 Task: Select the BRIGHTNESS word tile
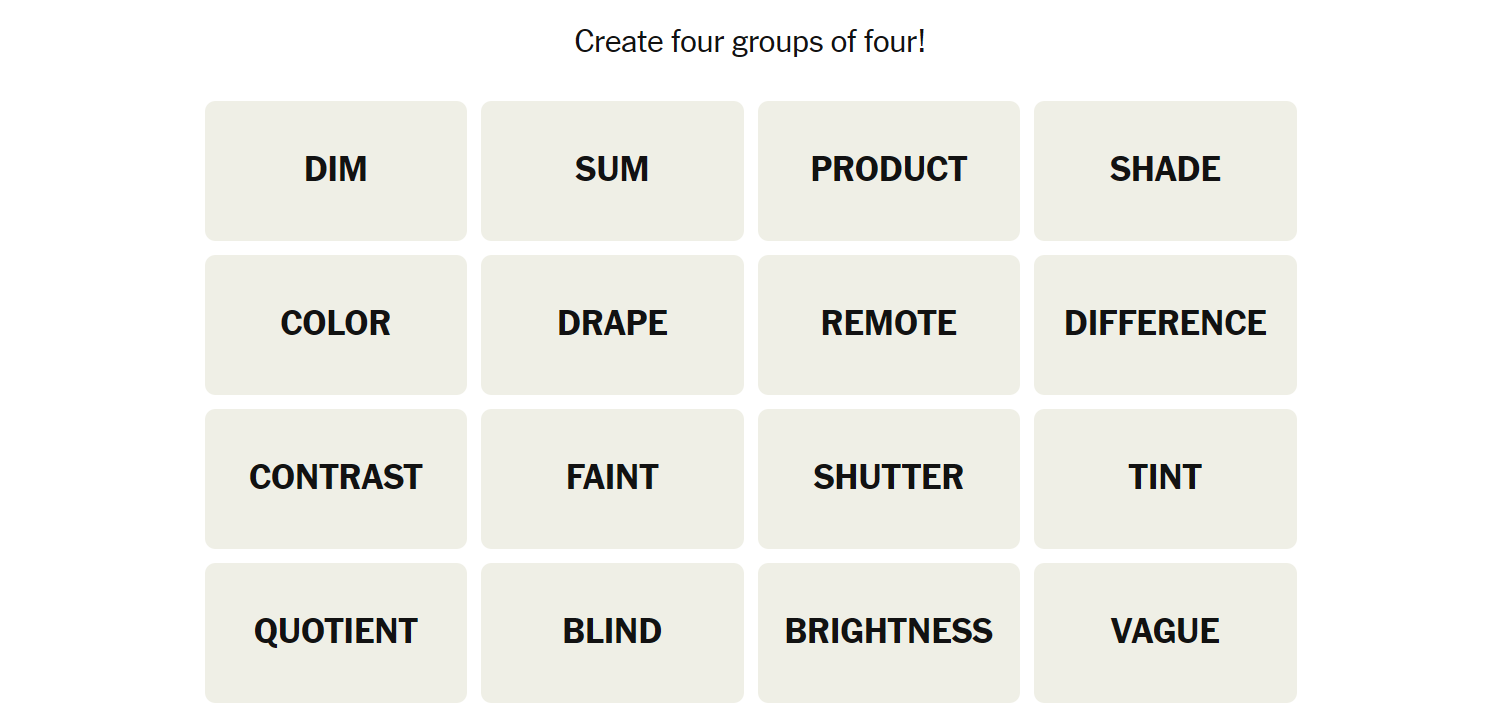tap(889, 632)
